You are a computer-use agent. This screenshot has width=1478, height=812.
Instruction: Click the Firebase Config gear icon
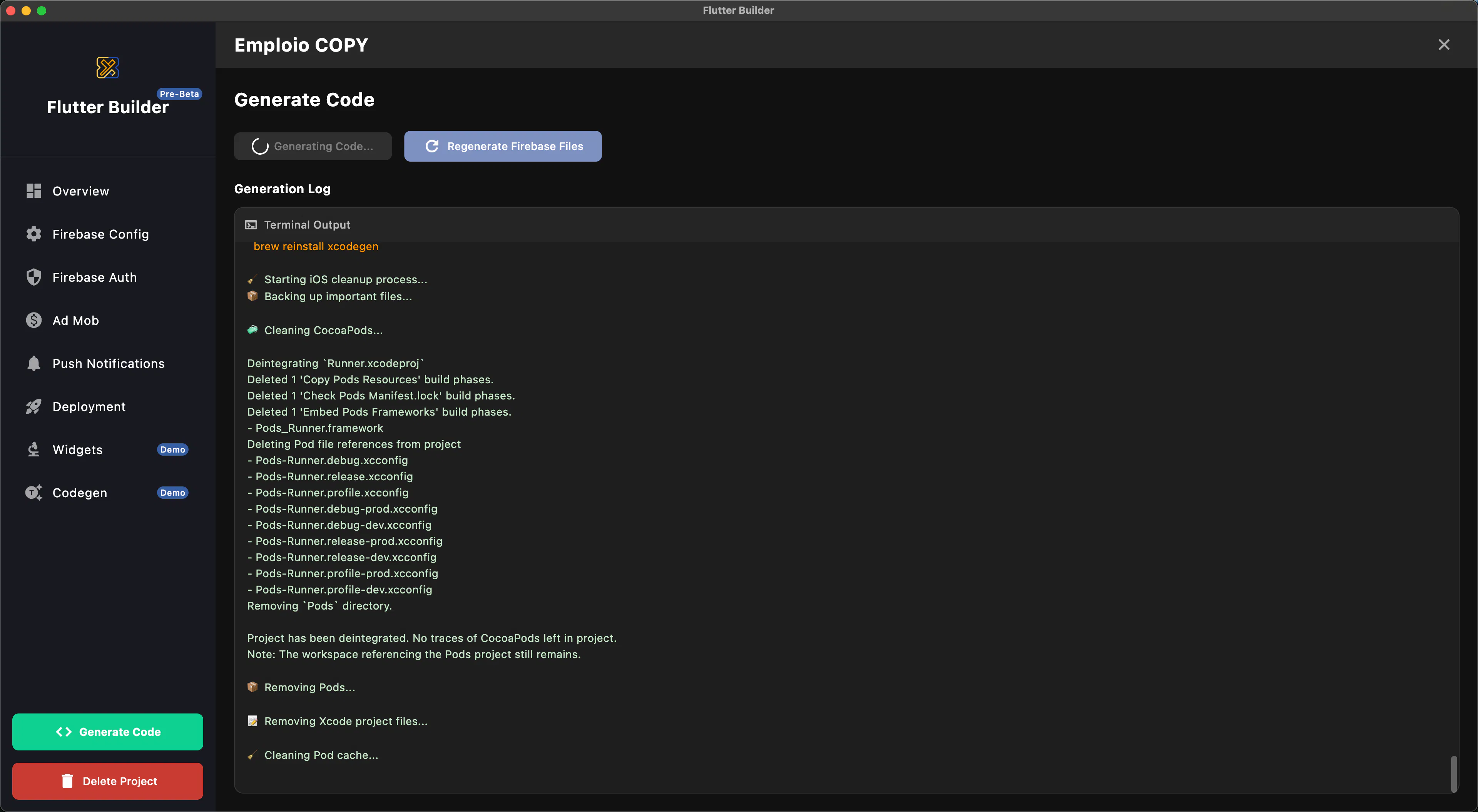click(34, 234)
